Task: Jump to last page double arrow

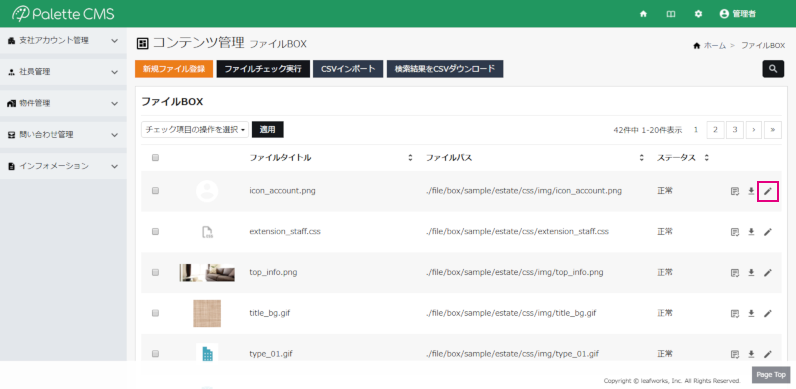Action: (773, 130)
